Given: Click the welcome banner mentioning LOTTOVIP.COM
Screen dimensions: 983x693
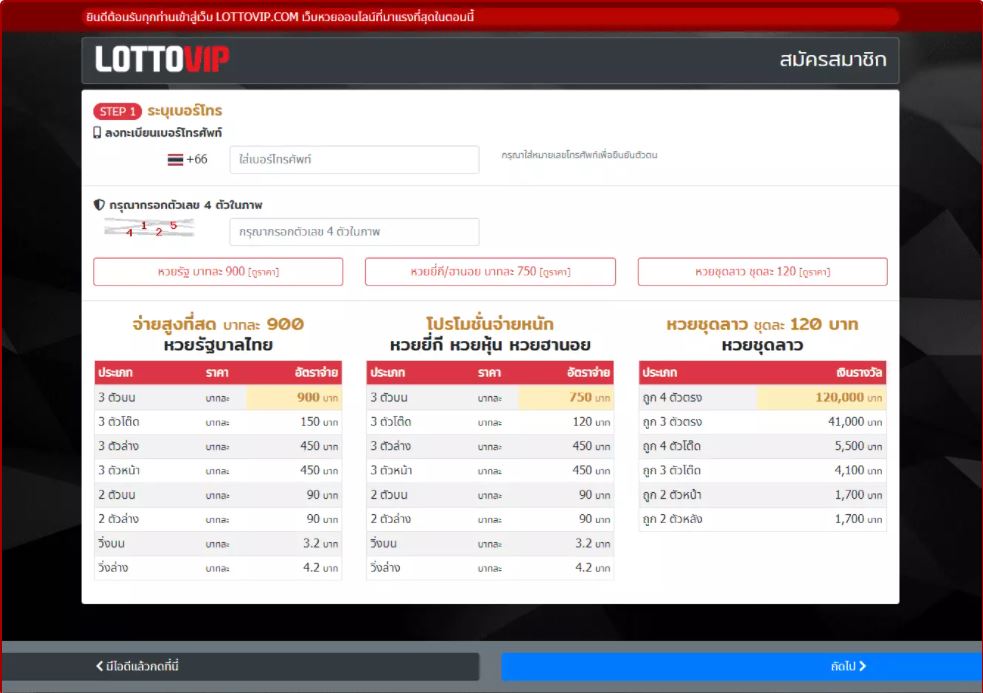Looking at the screenshot, I should point(280,17).
